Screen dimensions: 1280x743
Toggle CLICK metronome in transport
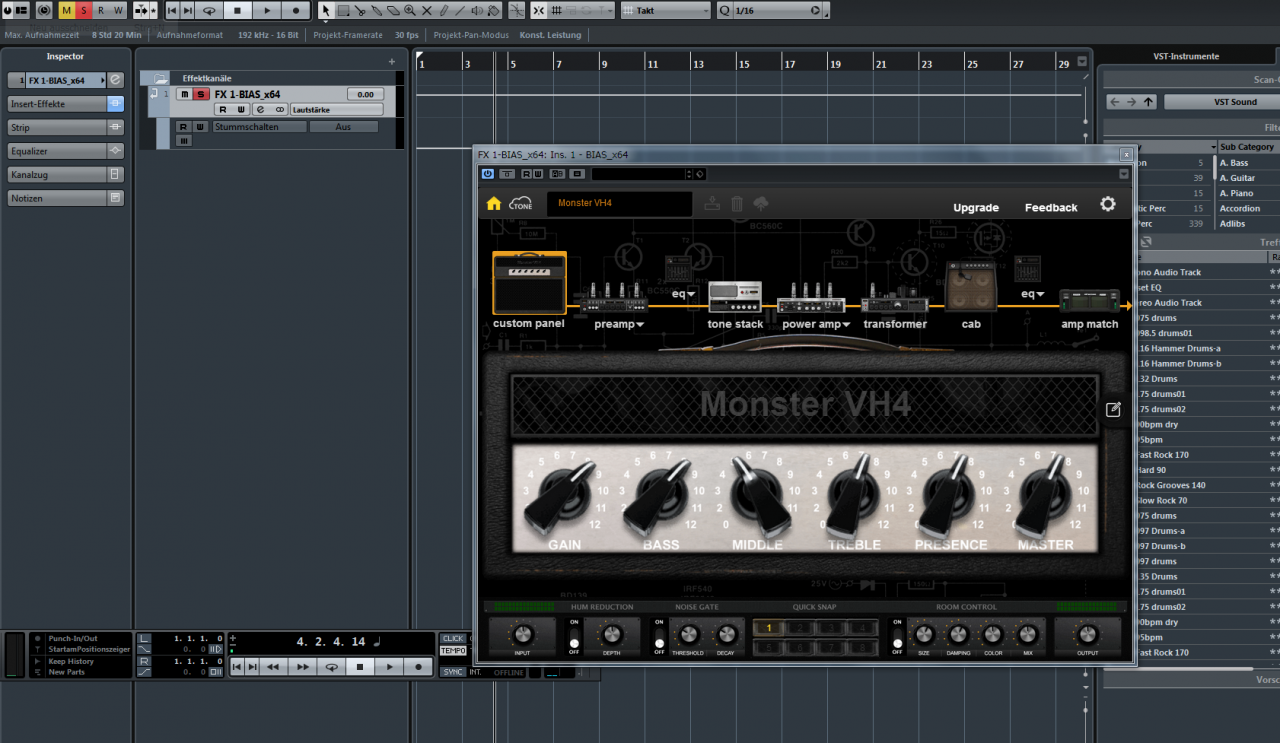tap(453, 638)
